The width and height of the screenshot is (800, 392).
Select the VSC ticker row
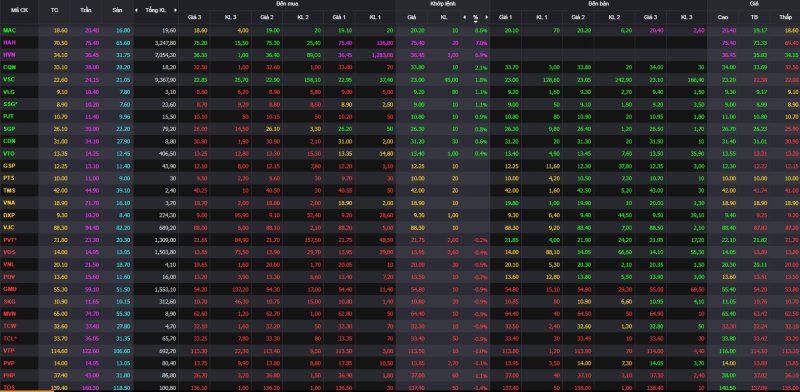pos(400,80)
